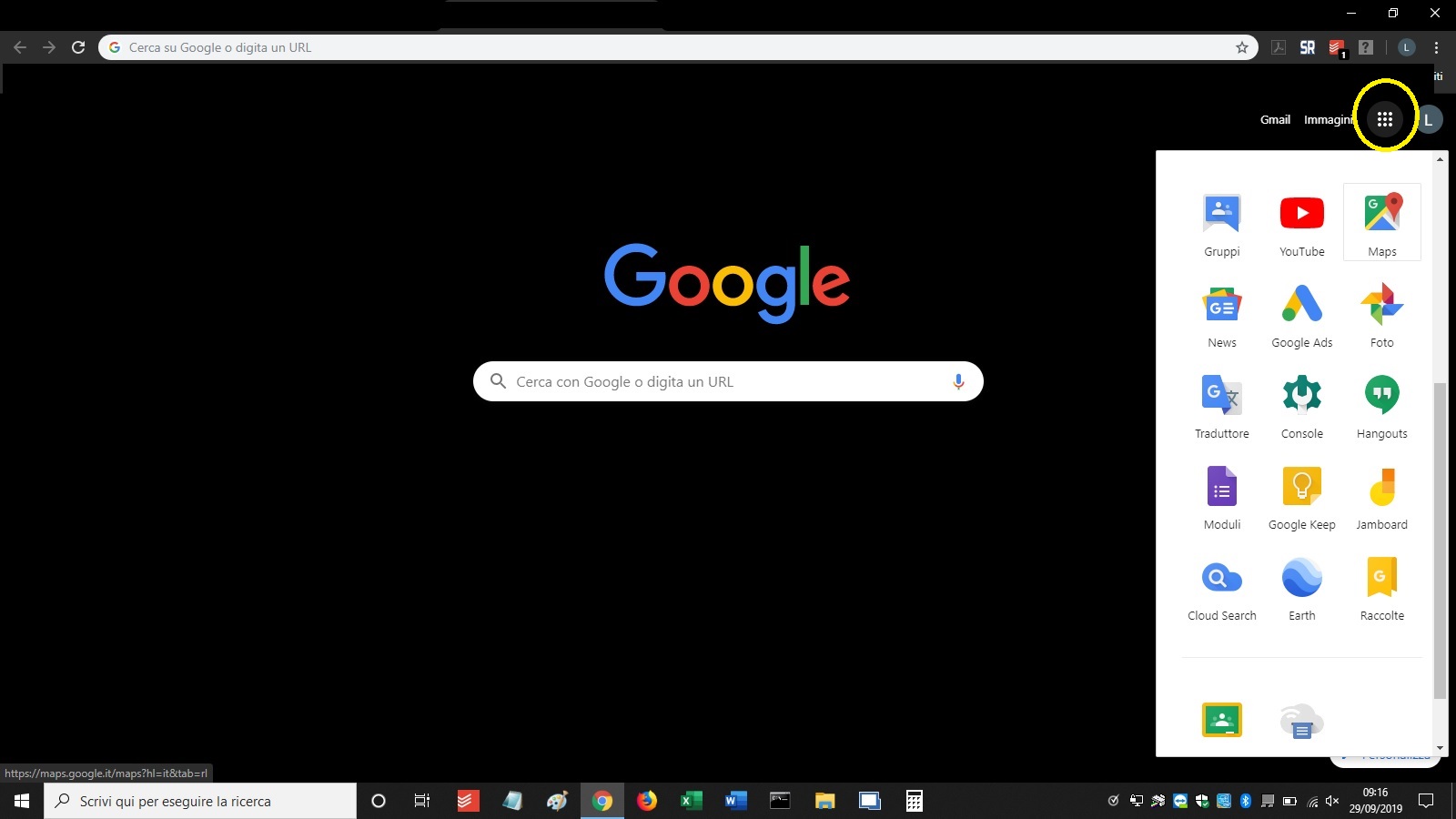Image resolution: width=1456 pixels, height=819 pixels.
Task: Open the Chrome three-dot menu
Action: coord(1436,47)
